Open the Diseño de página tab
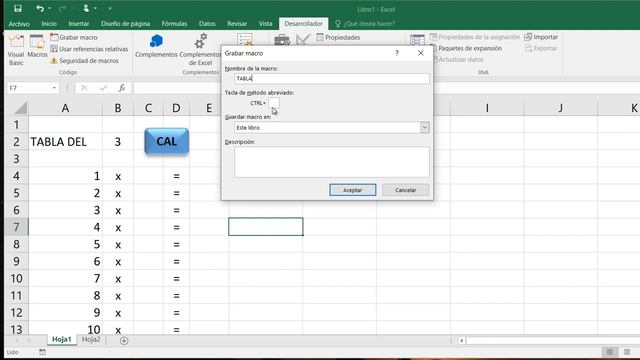The width and height of the screenshot is (640, 360). (125, 24)
